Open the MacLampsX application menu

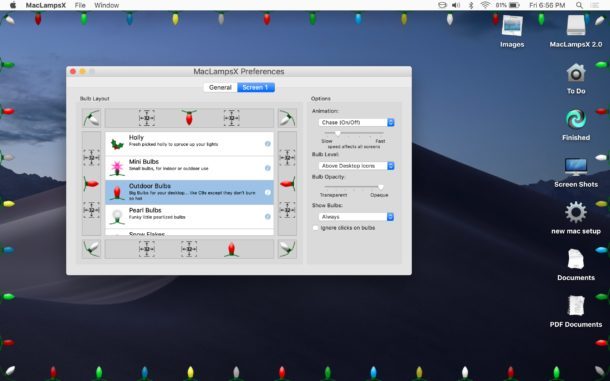[46, 5]
